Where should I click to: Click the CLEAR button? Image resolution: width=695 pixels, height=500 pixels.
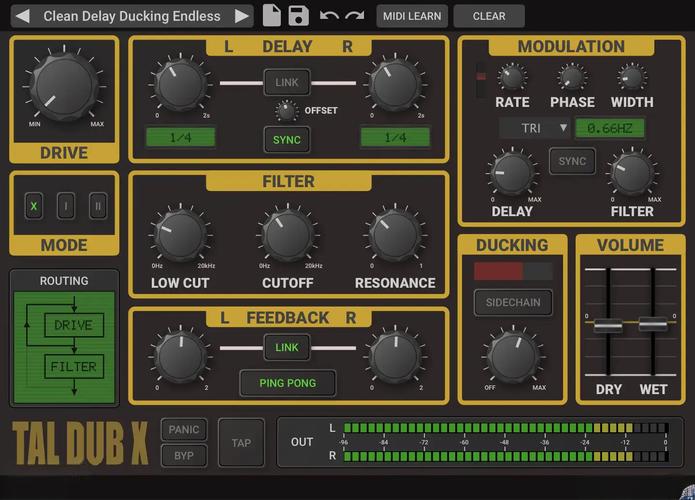click(x=489, y=16)
